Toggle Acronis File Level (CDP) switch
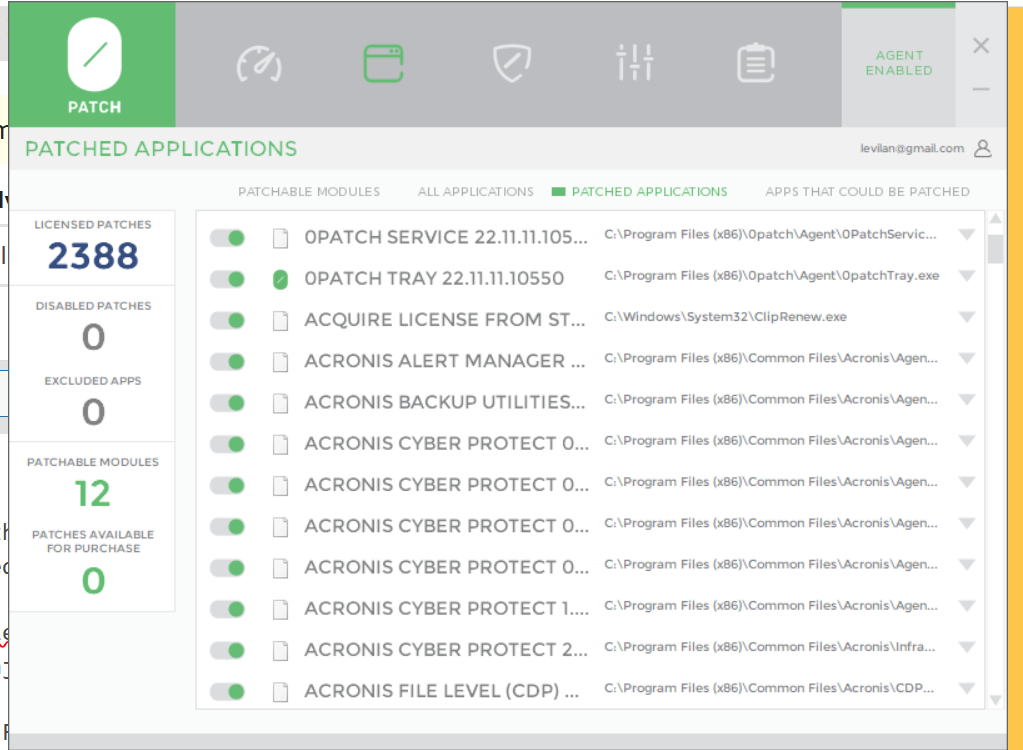Screen dimensions: 1023x750 pyautogui.click(x=228, y=691)
